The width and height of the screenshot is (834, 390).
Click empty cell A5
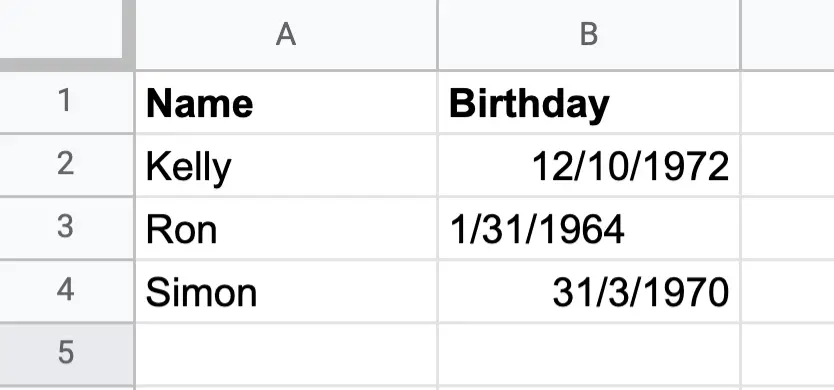[286, 354]
